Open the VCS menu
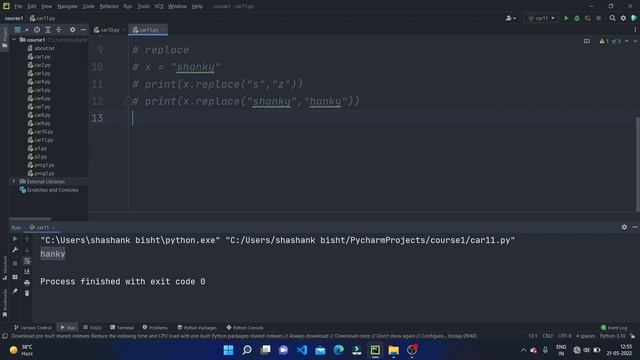 pyautogui.click(x=159, y=7)
